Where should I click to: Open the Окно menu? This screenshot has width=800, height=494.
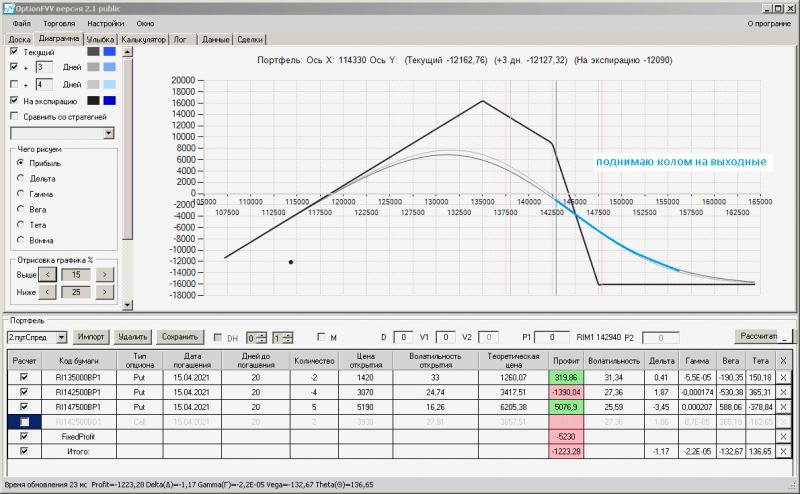pos(145,23)
